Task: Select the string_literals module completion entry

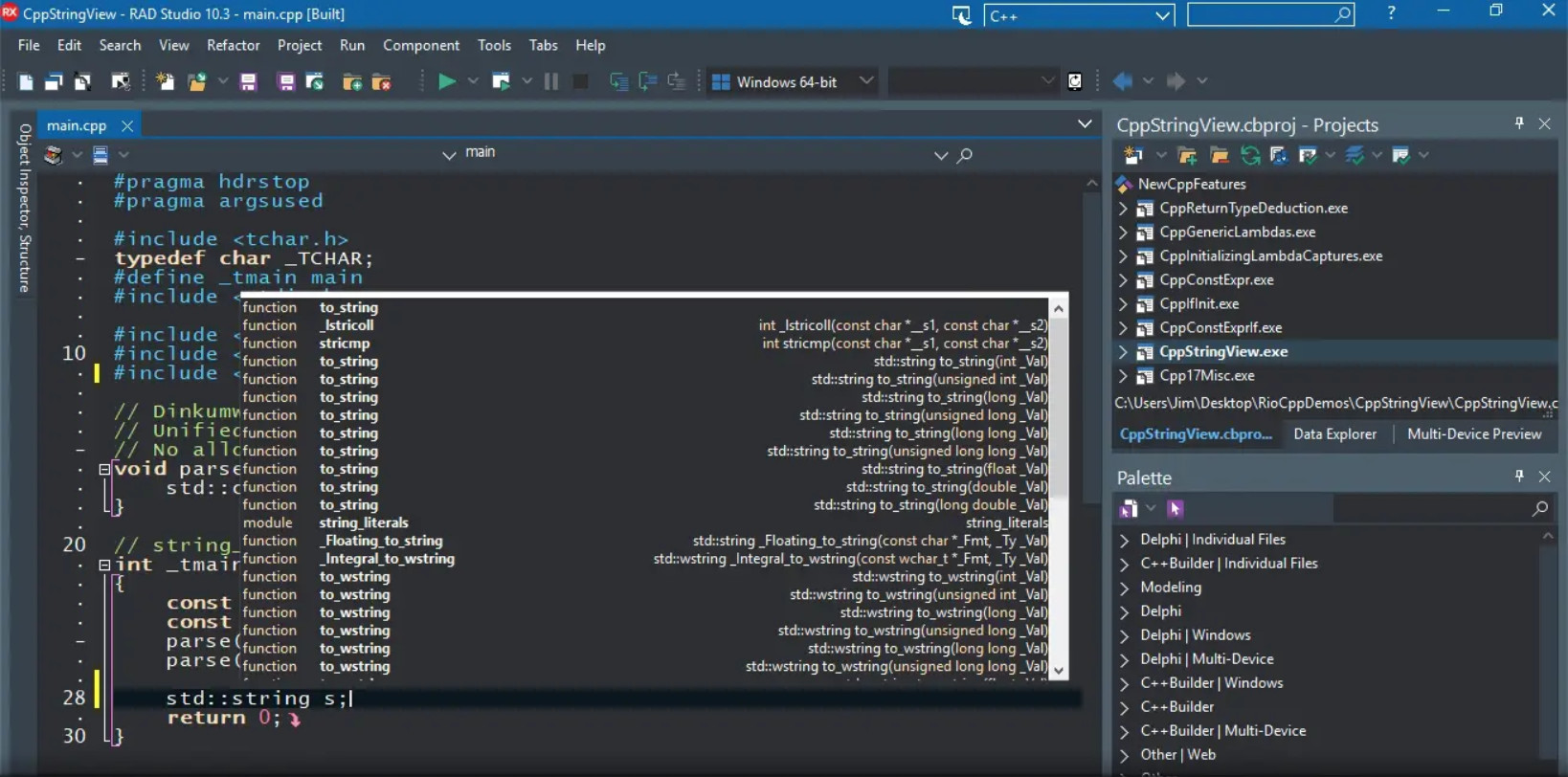Action: coord(645,522)
